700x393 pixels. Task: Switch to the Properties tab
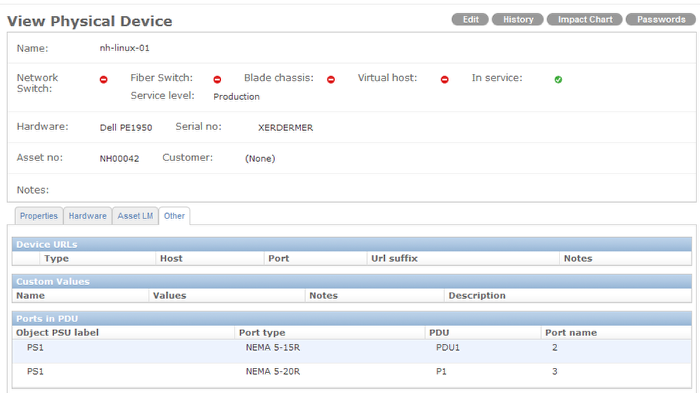(x=39, y=216)
